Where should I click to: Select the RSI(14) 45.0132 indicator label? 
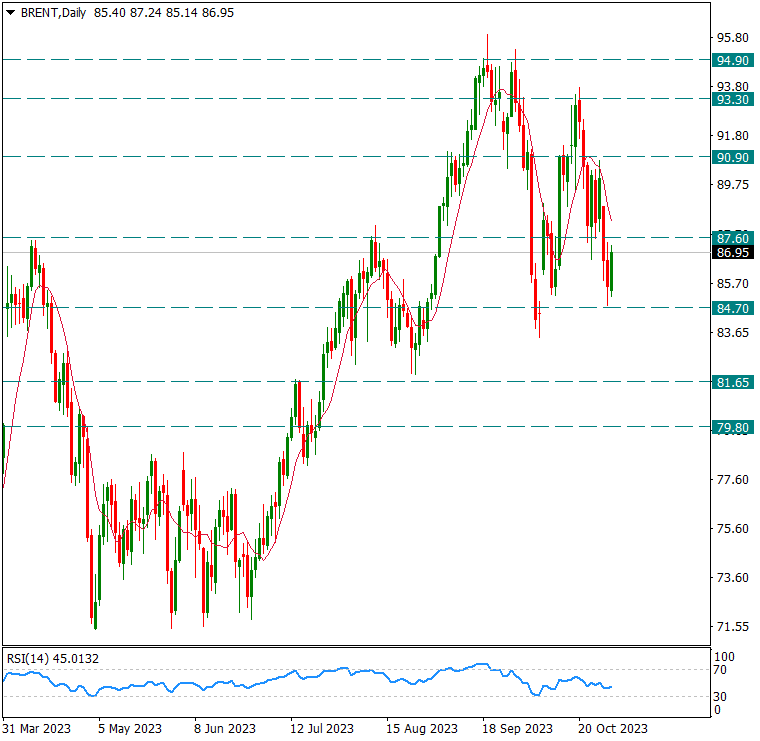pos(53,659)
